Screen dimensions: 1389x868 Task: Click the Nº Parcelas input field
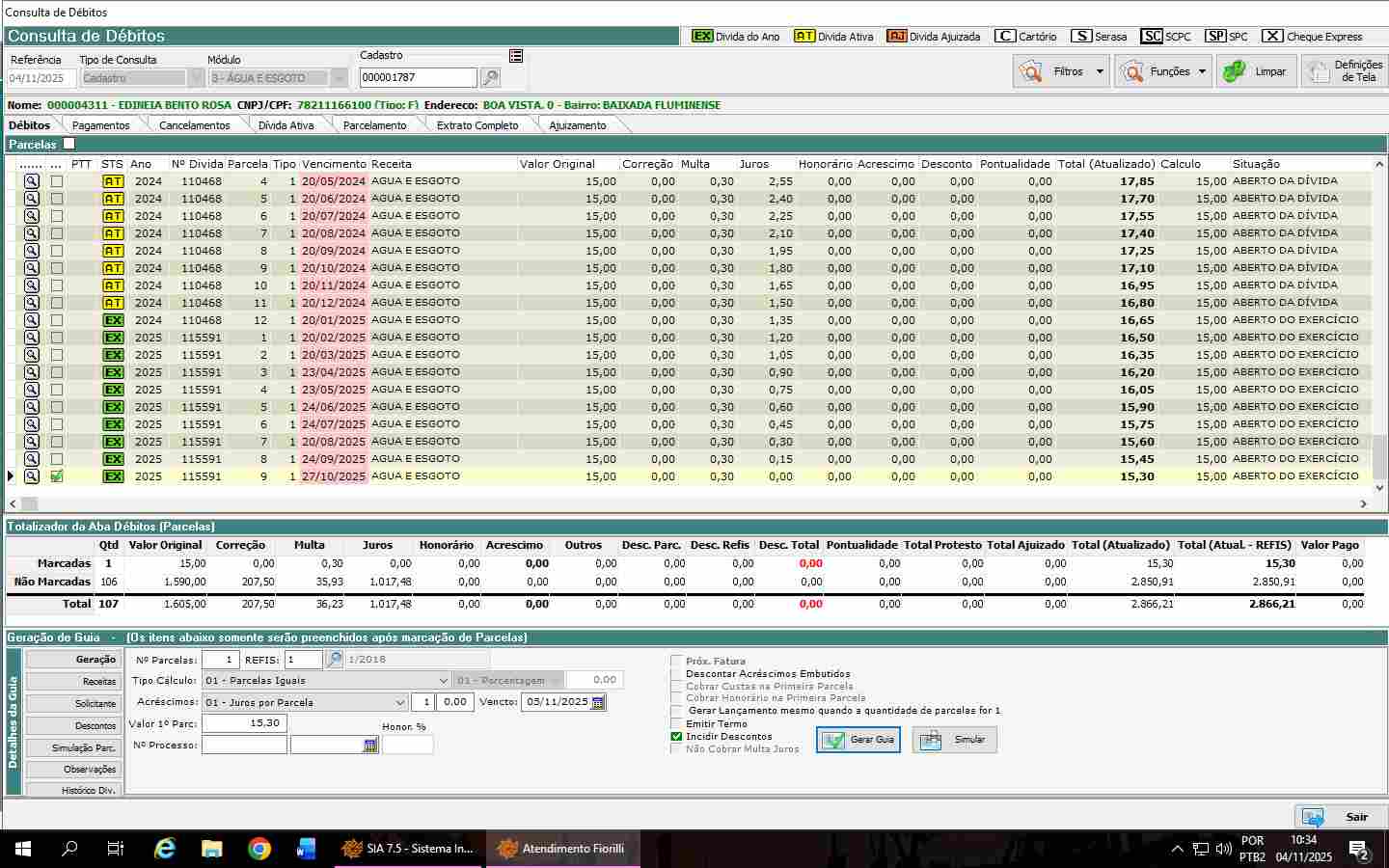[x=220, y=660]
